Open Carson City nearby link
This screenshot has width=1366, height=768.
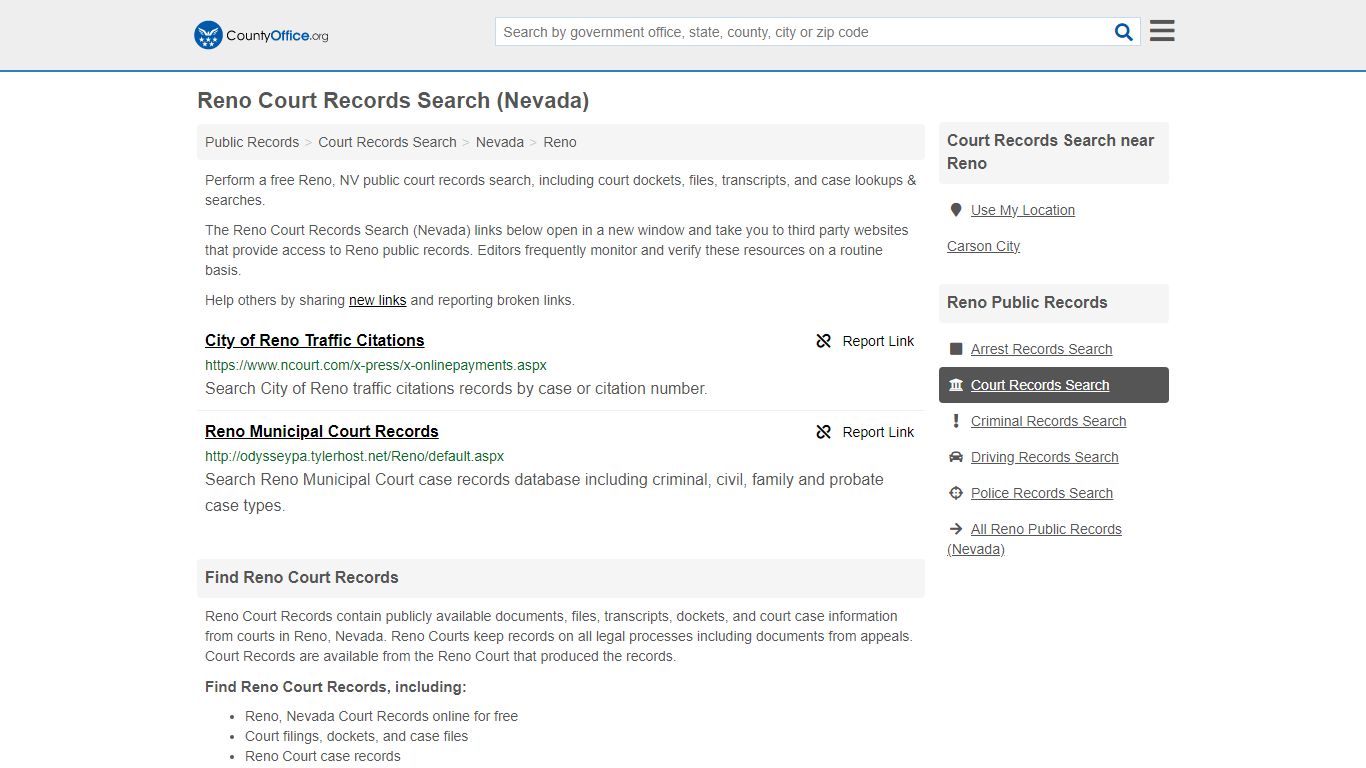coord(983,246)
